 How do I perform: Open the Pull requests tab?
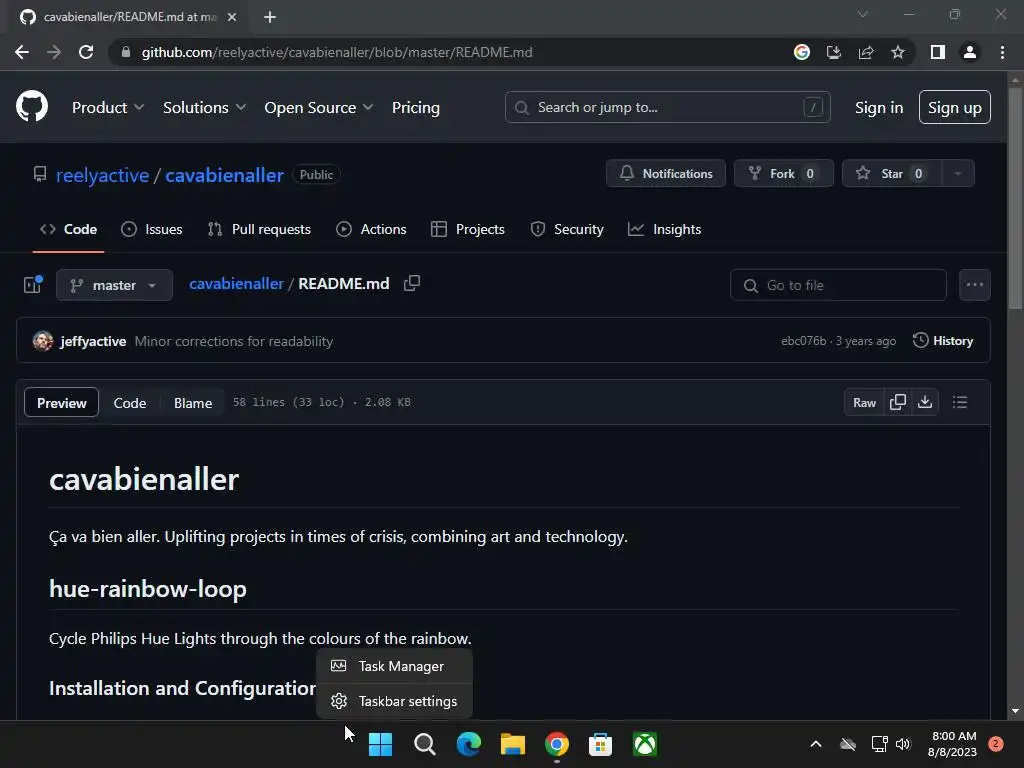259,229
